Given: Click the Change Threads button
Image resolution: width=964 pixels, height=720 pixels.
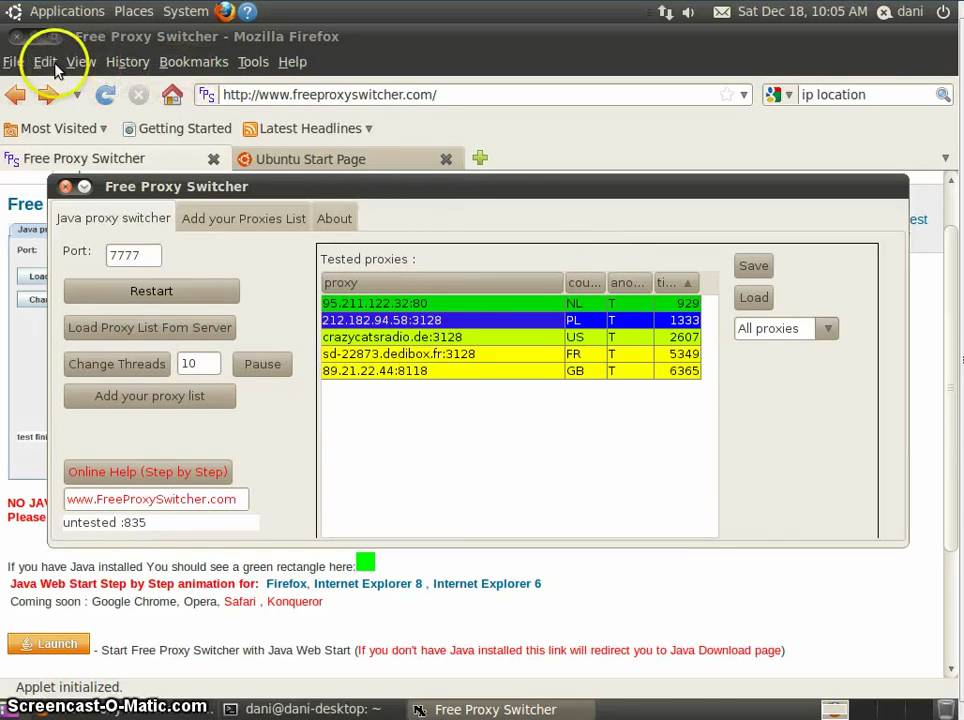Looking at the screenshot, I should [x=117, y=364].
